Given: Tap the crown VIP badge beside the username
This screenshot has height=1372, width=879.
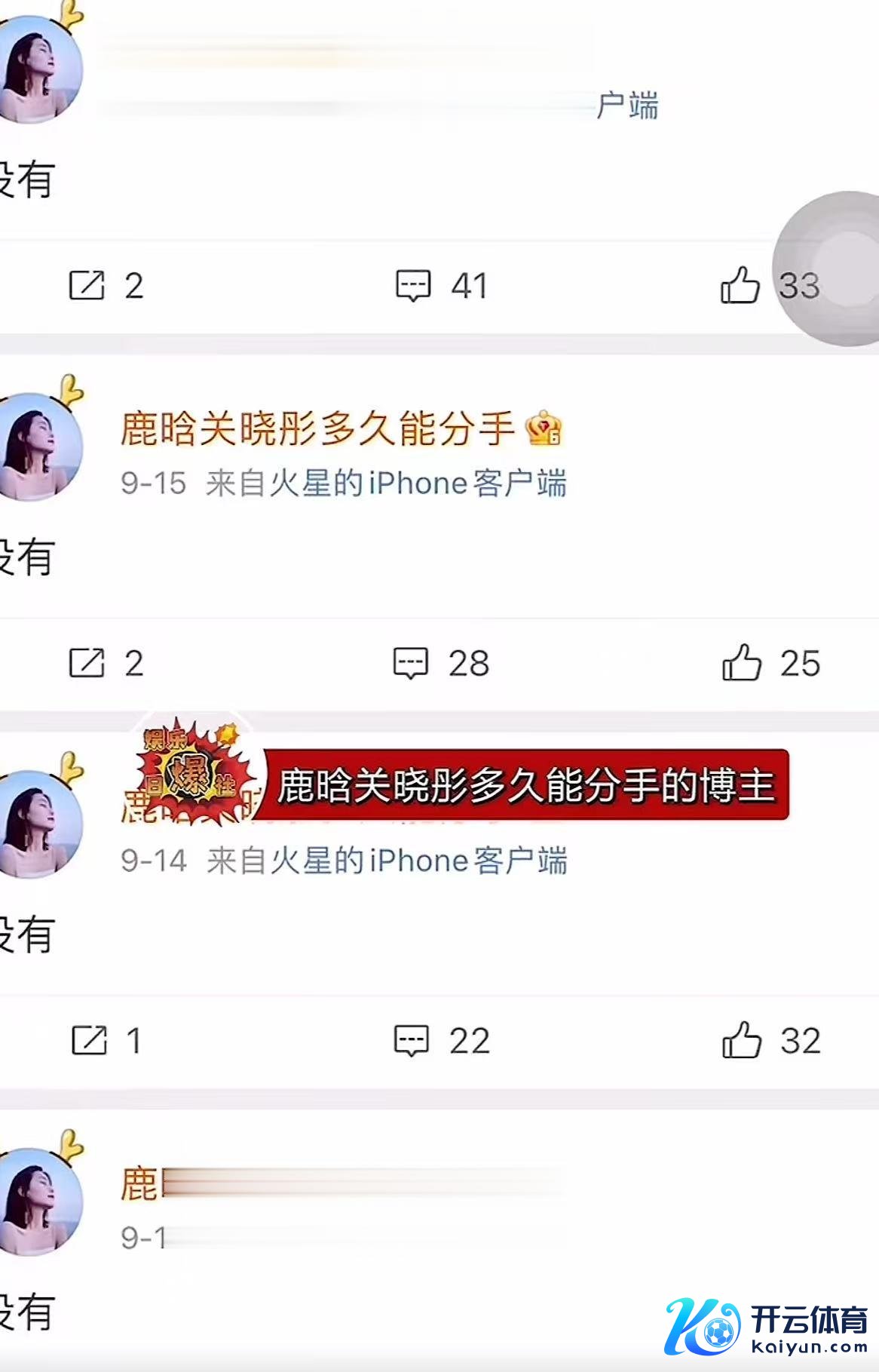Looking at the screenshot, I should 544,428.
